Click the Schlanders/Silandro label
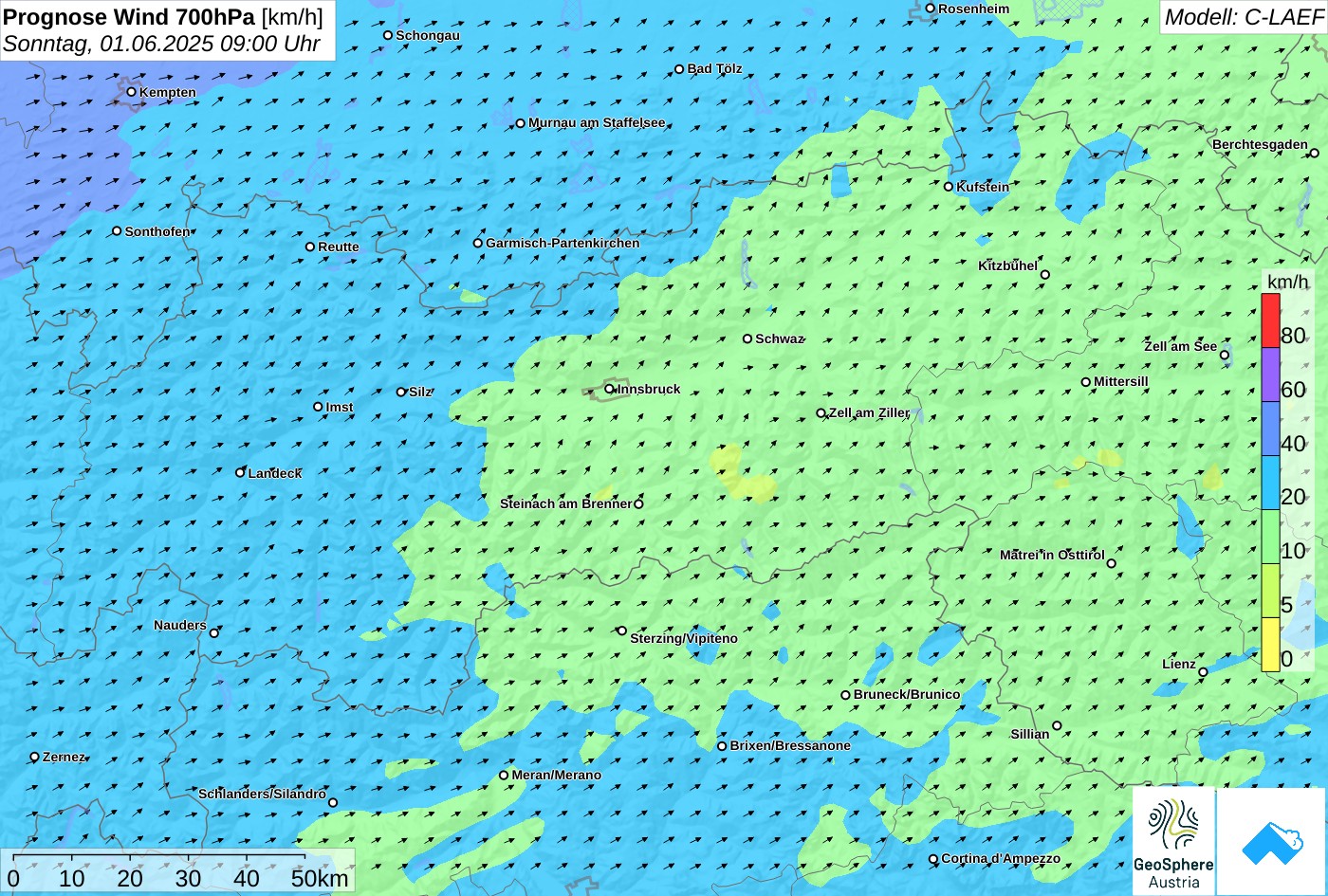 (x=262, y=794)
